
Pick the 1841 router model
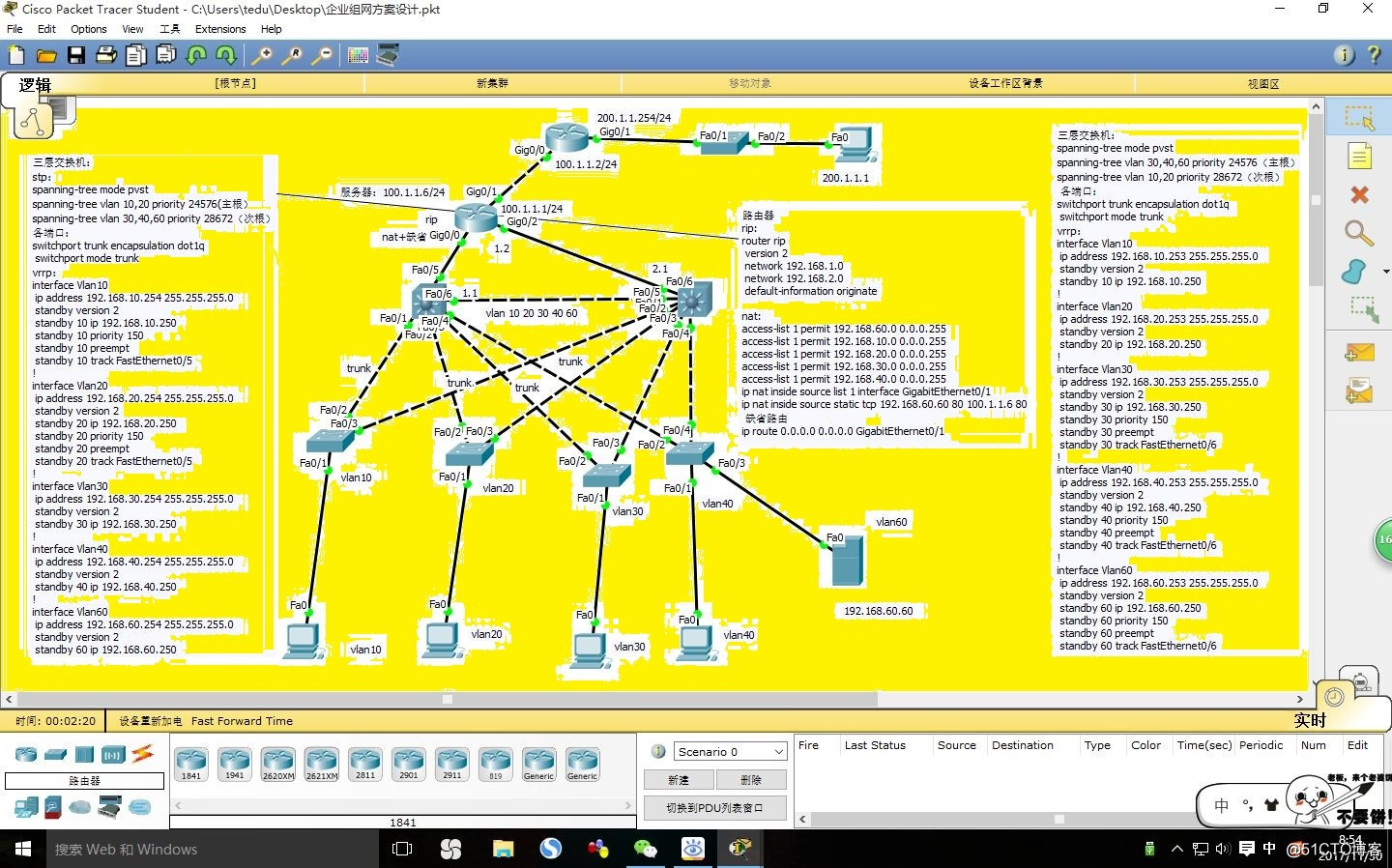click(191, 764)
